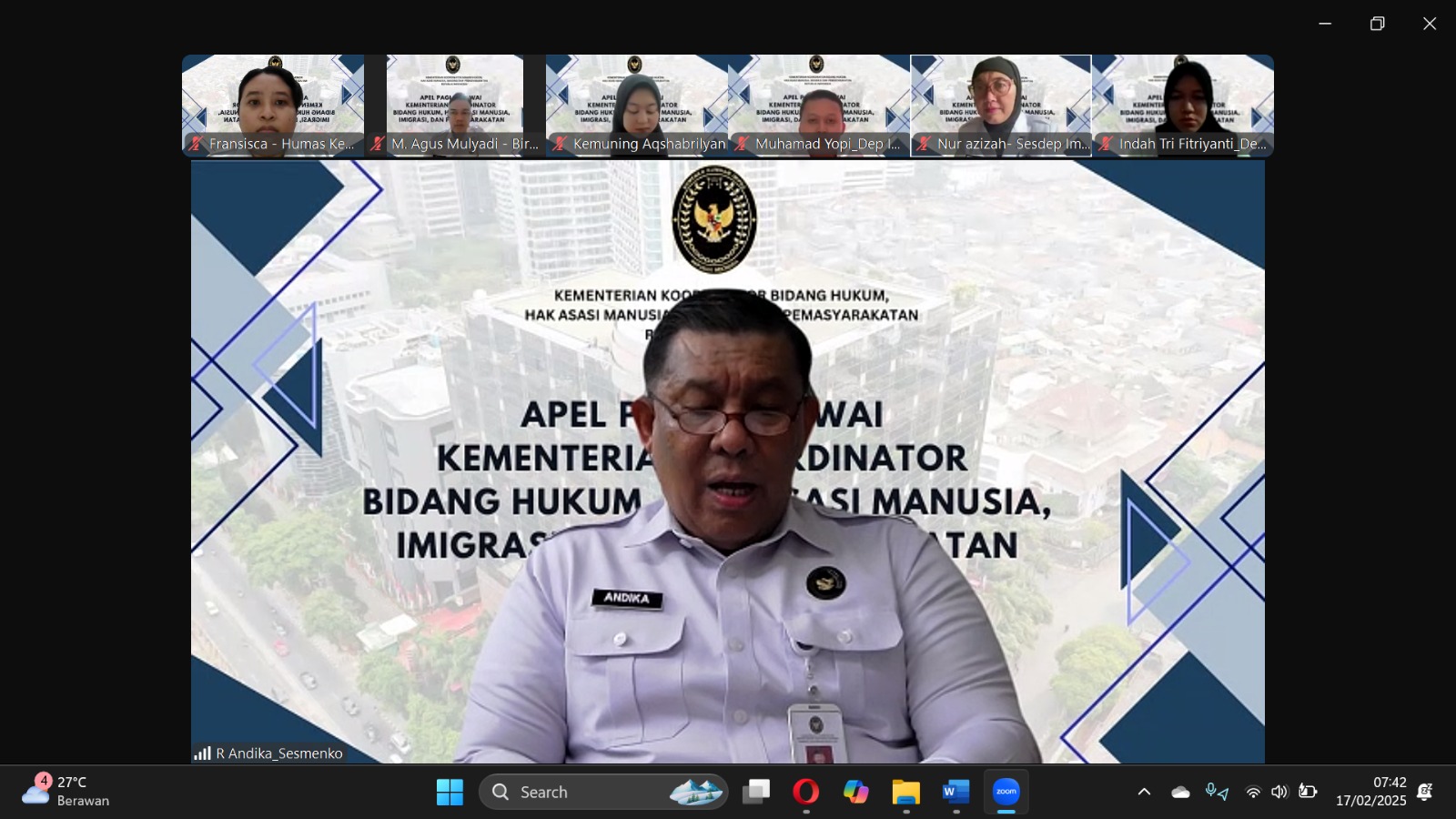Open the volume control in system tray
The height and width of the screenshot is (819, 1456).
click(x=1279, y=792)
